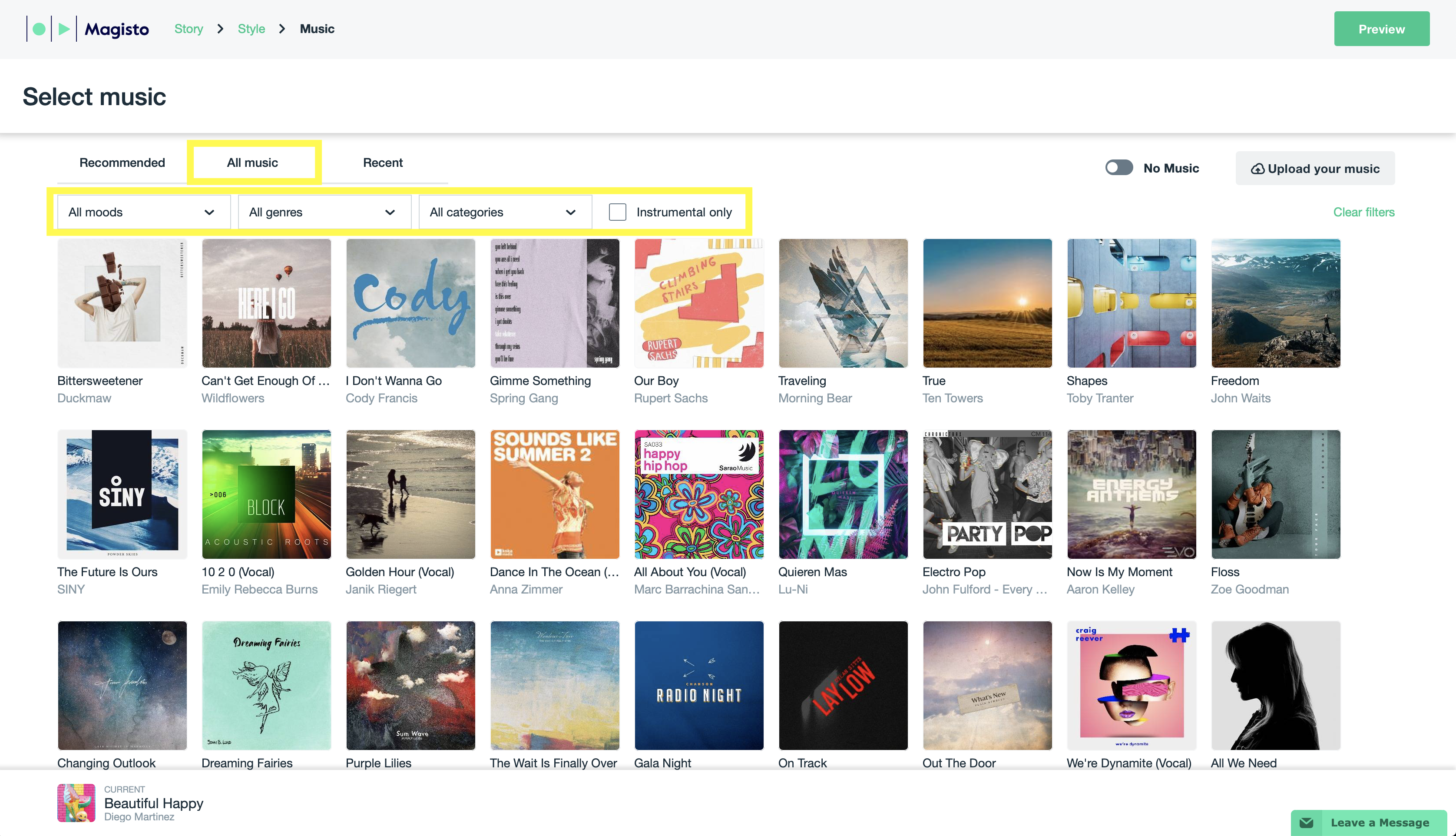The width and height of the screenshot is (1456, 836).
Task: Select the True sunset album cover
Action: 987,303
